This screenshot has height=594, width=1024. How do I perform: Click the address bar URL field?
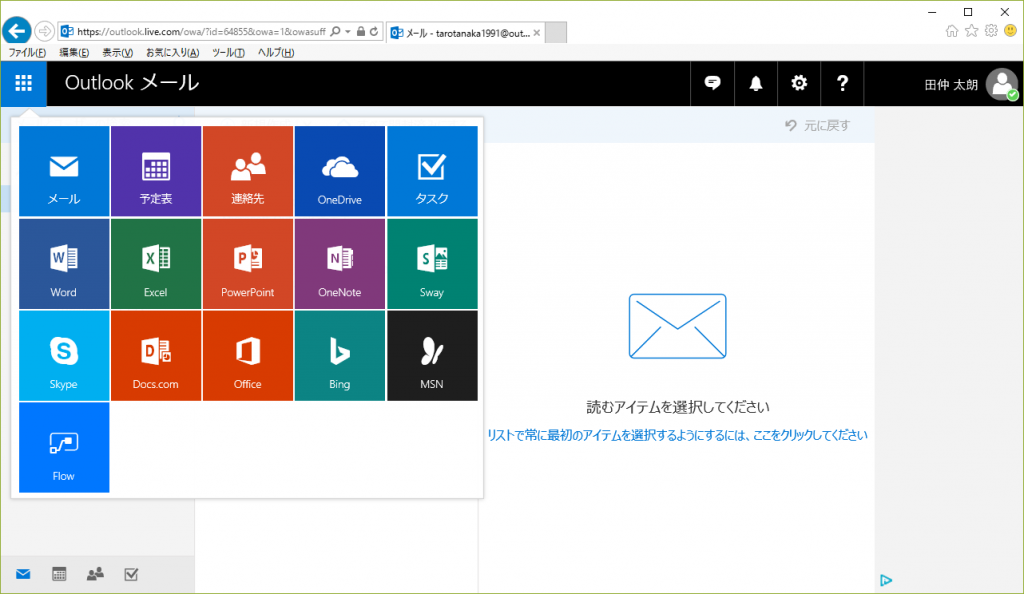201,31
